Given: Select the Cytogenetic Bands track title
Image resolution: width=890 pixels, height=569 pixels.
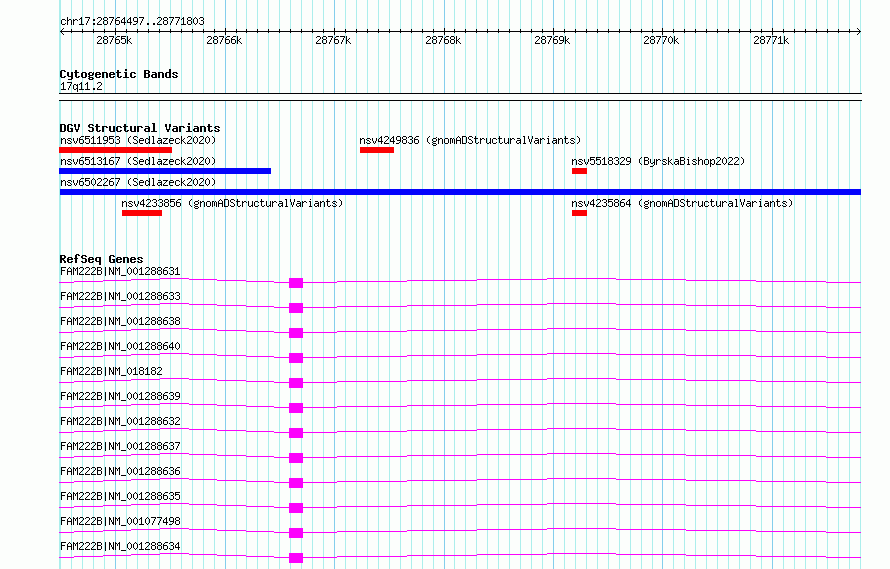Looking at the screenshot, I should (119, 74).
